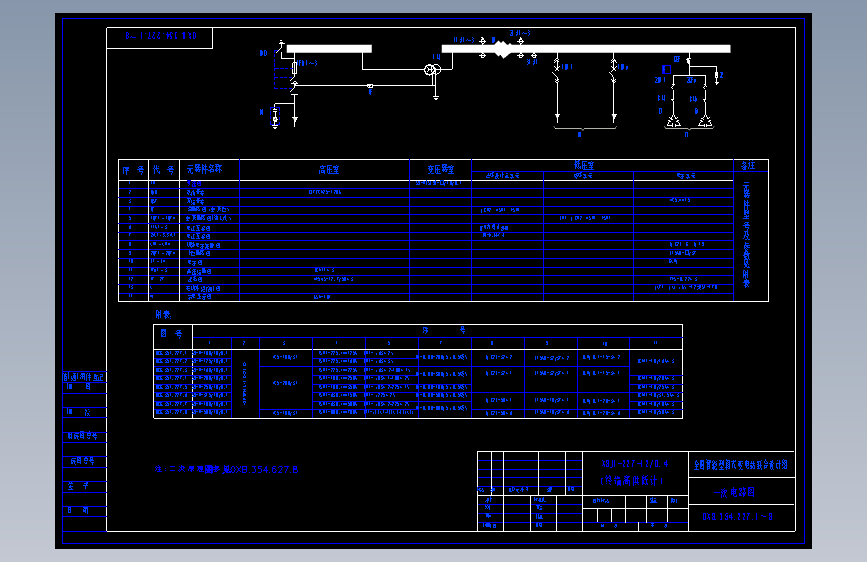Screen dimensions: 867x562
Task: Select the mirrored drawing number in the top-left box
Action: coord(160,36)
